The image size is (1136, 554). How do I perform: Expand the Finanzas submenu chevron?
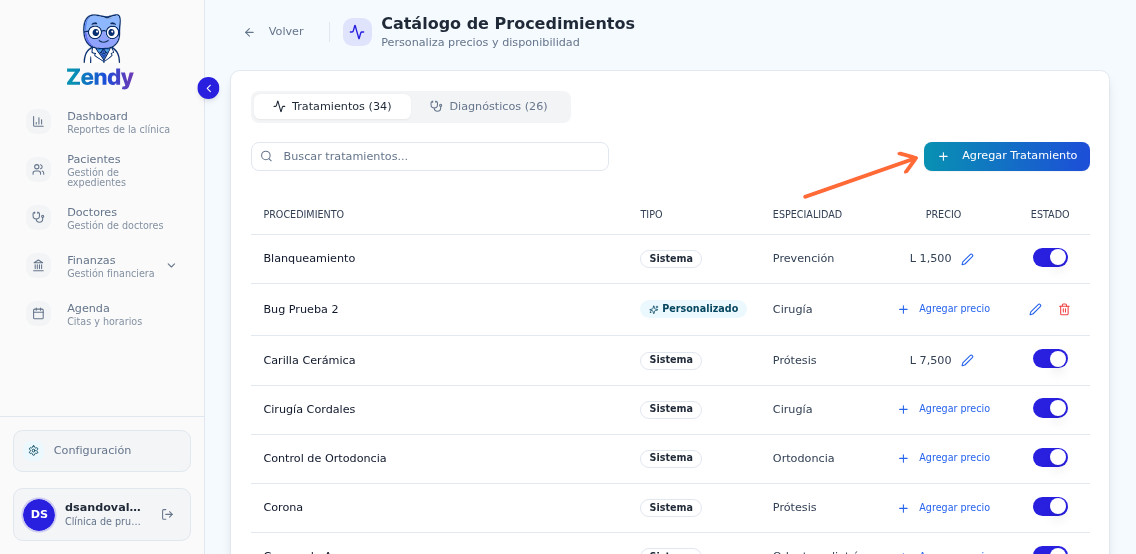[x=171, y=266]
